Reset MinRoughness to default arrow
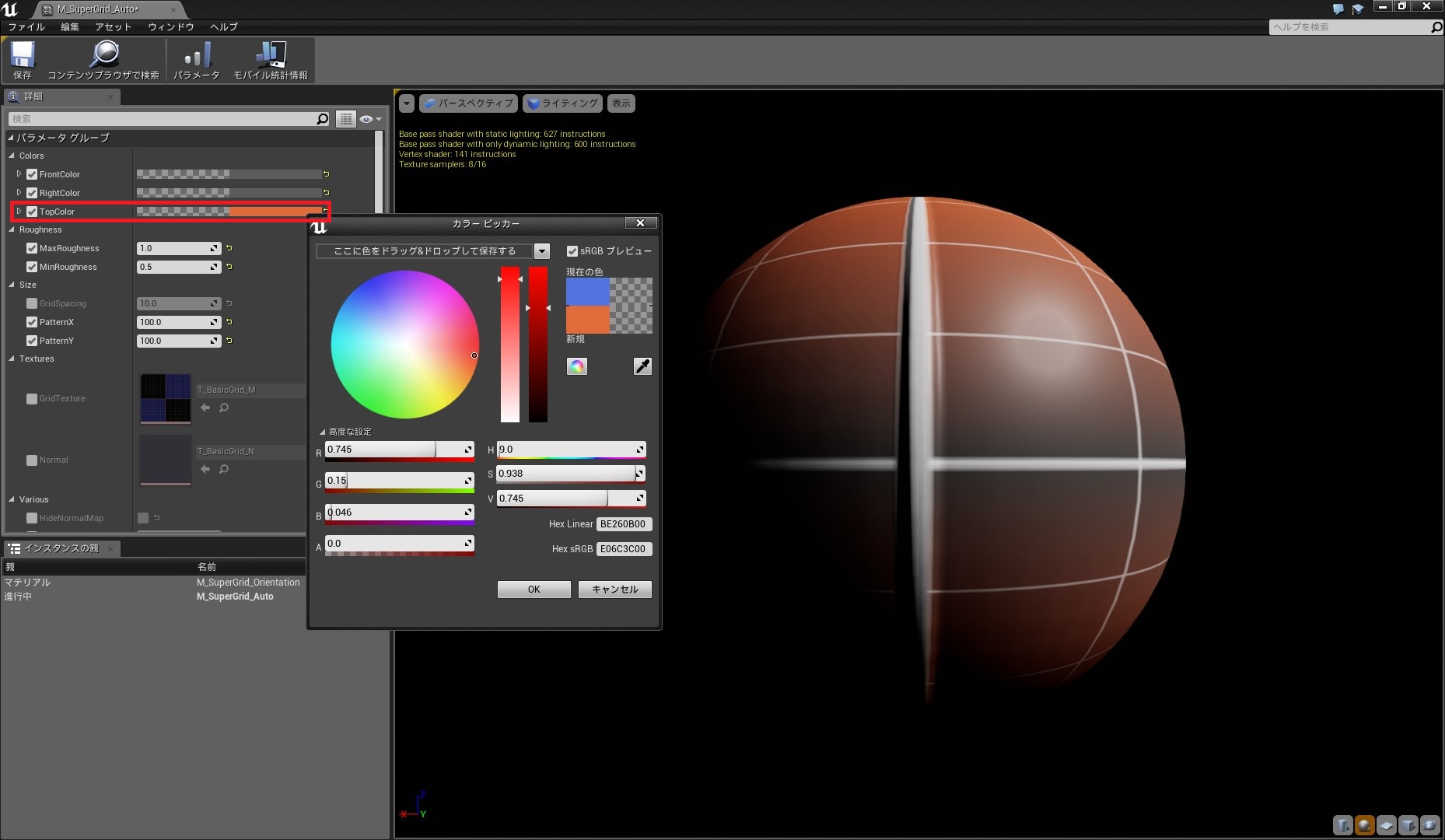This screenshot has height=840, width=1445. pos(229,267)
